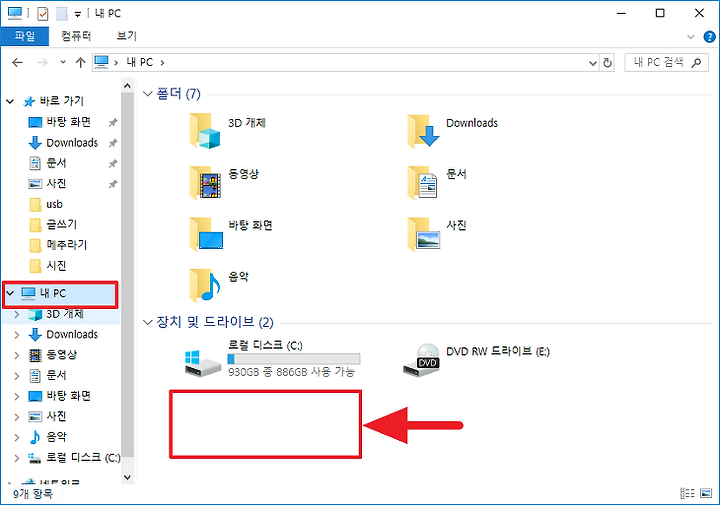This screenshot has width=720, height=505.
Task: Expand 3D 개체 in the tree
Action: [17, 314]
